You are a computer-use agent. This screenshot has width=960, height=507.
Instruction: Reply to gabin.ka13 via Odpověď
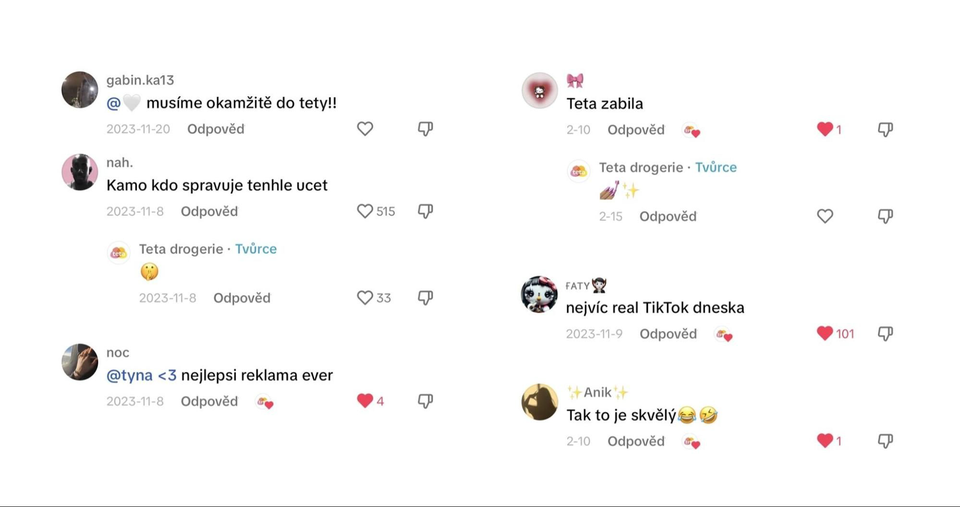coord(215,129)
